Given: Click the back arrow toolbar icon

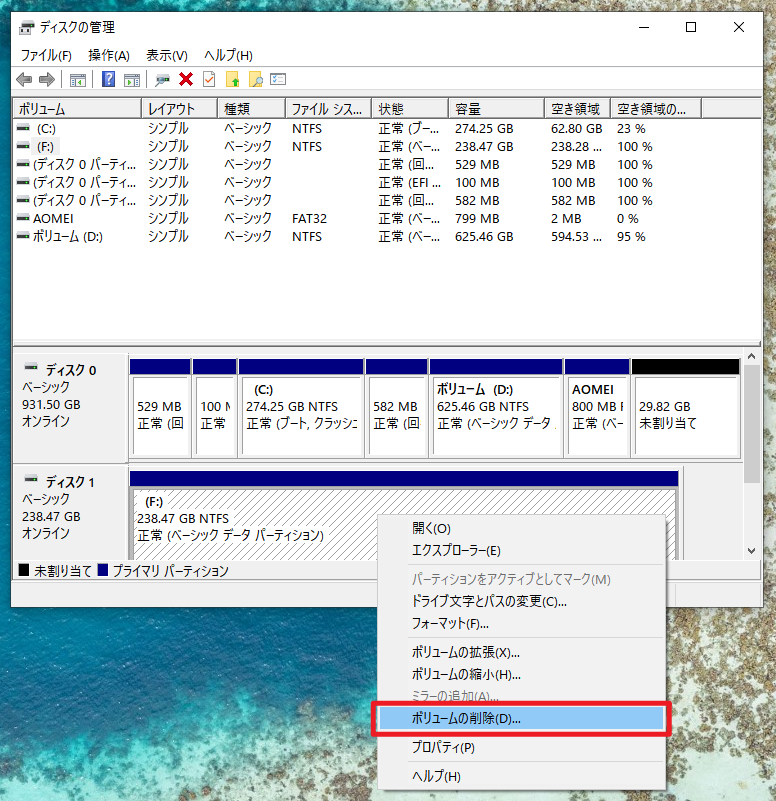Looking at the screenshot, I should click(23, 80).
